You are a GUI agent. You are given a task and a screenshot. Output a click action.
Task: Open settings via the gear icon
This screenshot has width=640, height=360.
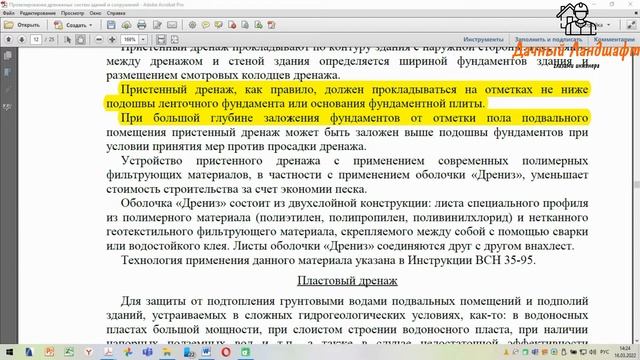pyautogui.click(x=192, y=25)
